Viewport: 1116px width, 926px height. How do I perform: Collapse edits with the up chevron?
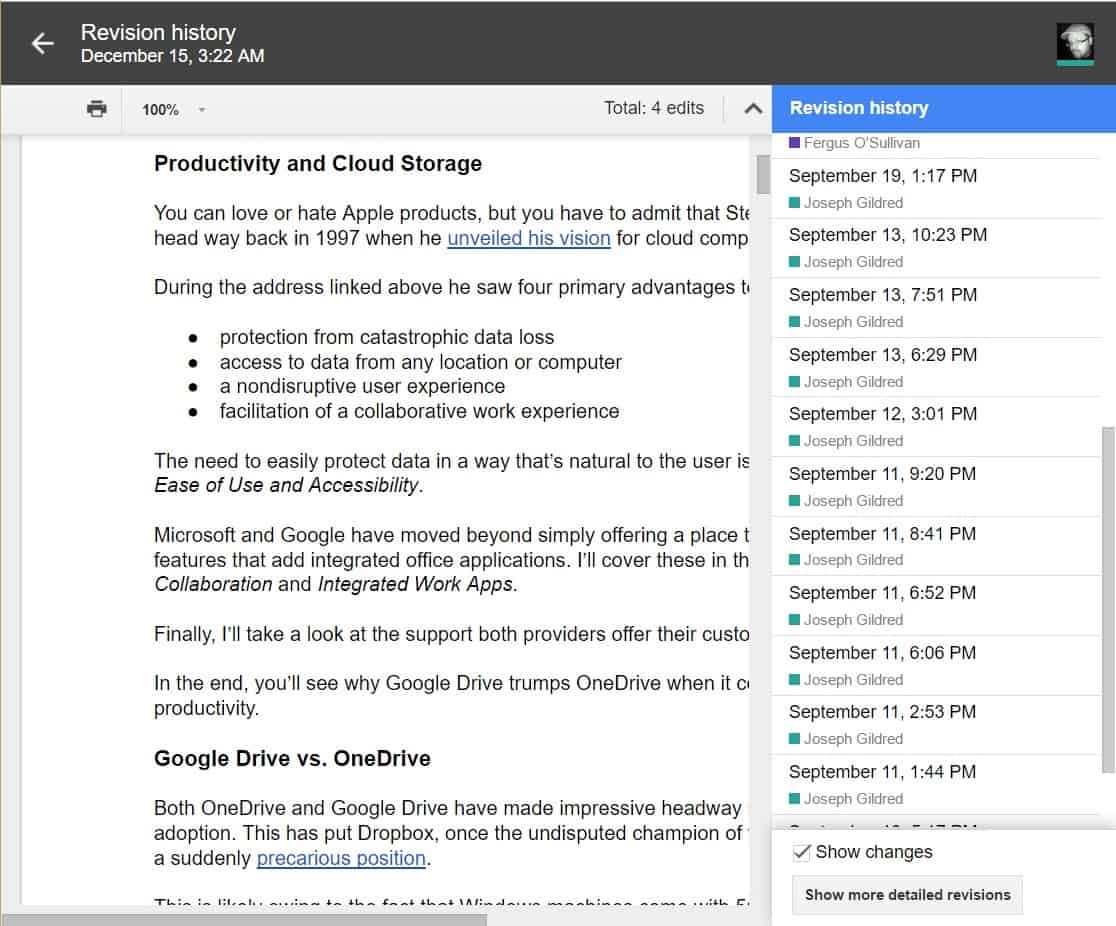(x=753, y=108)
